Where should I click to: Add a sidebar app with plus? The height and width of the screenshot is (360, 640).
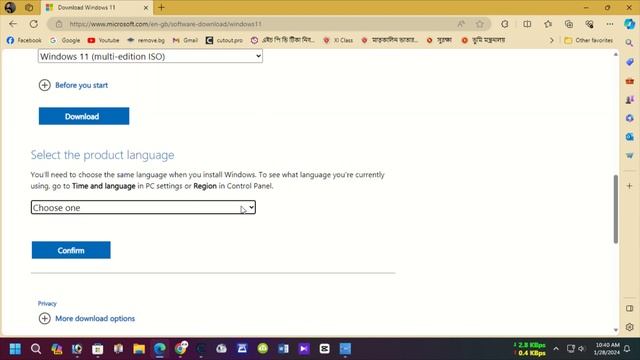coord(629,186)
